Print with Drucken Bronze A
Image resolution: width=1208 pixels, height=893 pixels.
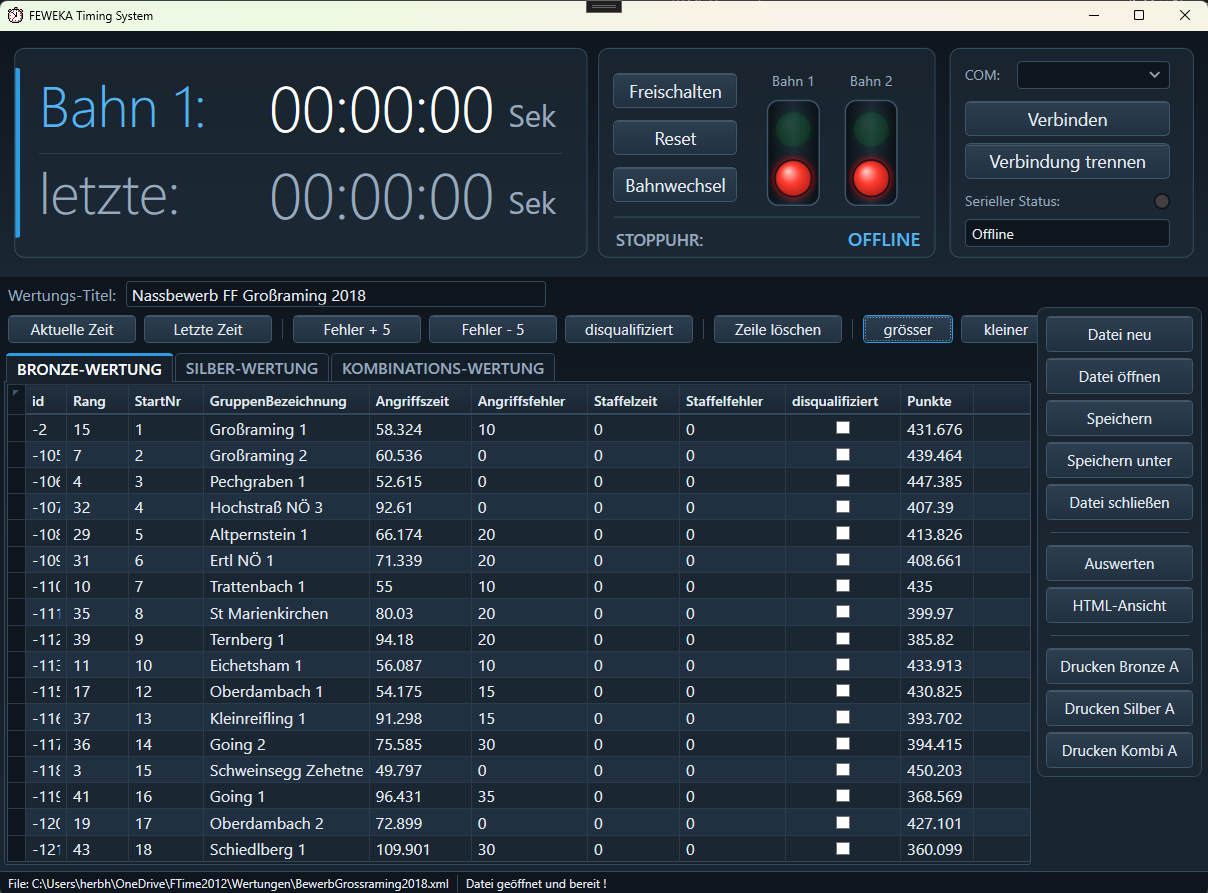[x=1119, y=666]
